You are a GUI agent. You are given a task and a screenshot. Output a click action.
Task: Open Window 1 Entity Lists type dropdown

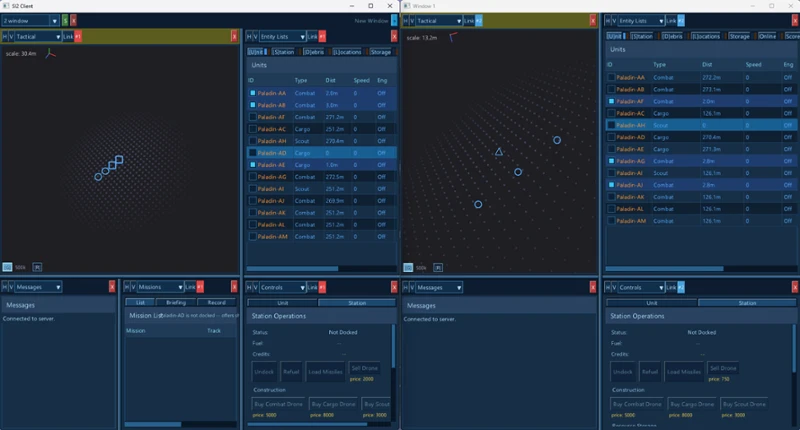pos(641,21)
